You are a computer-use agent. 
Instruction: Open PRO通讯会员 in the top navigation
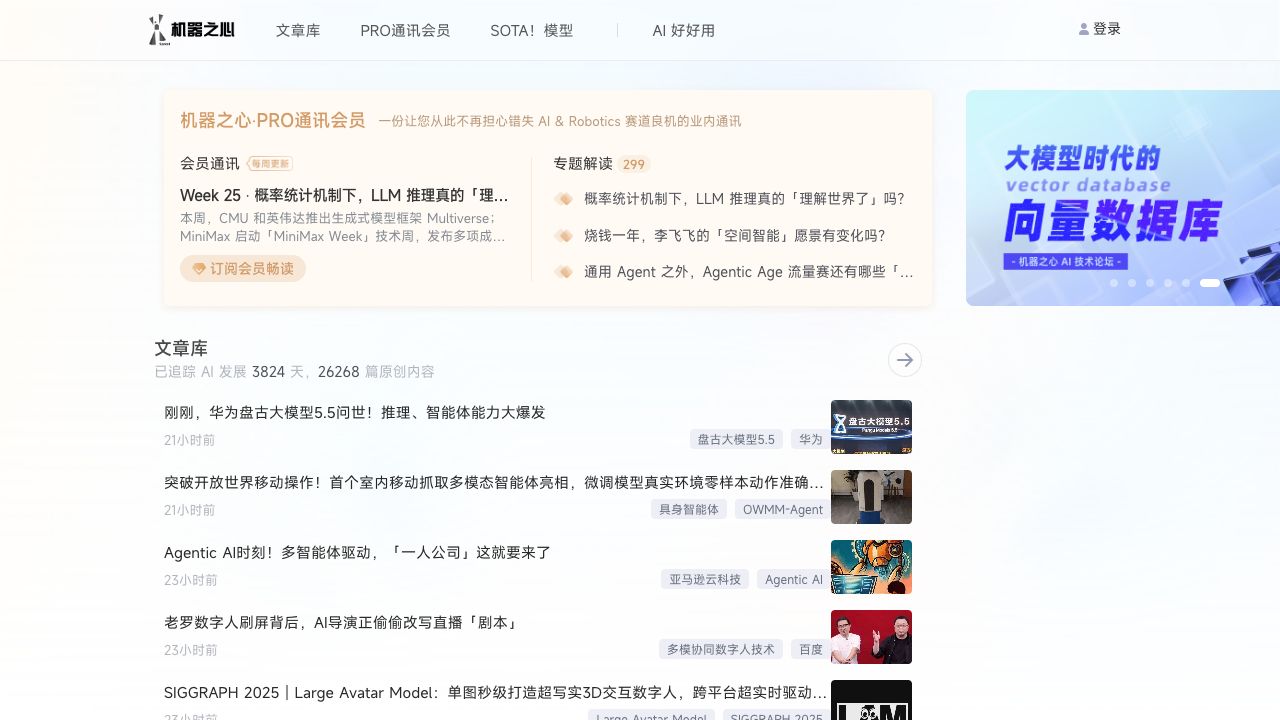tap(405, 31)
